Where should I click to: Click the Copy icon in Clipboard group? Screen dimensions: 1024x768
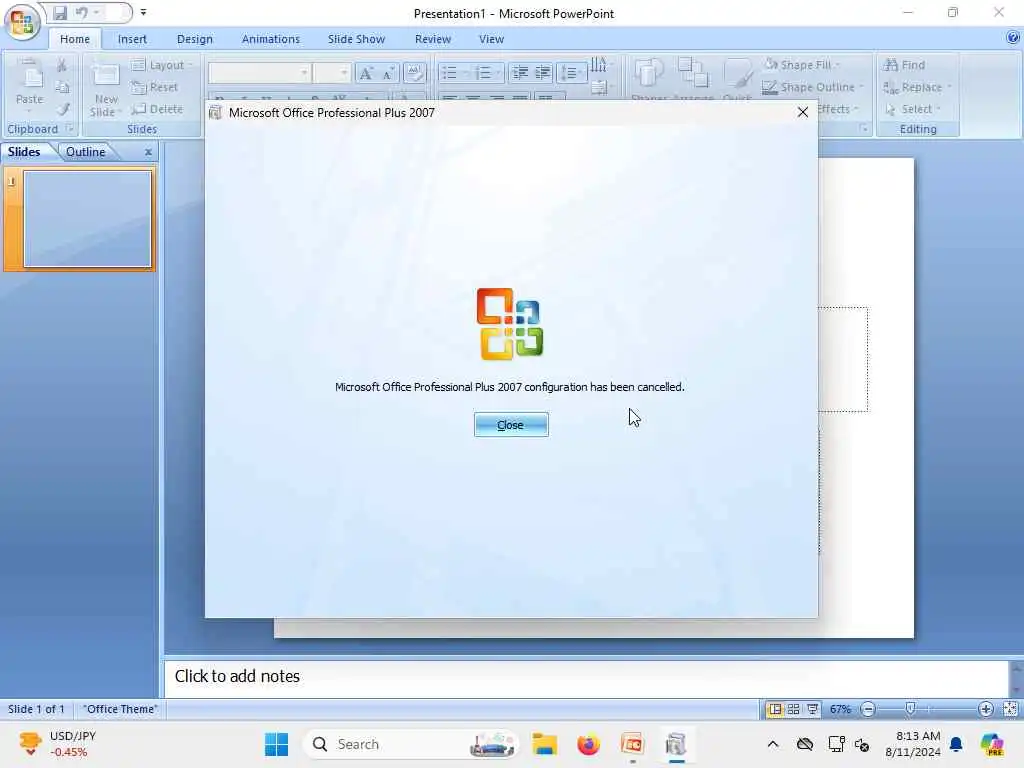(x=62, y=87)
